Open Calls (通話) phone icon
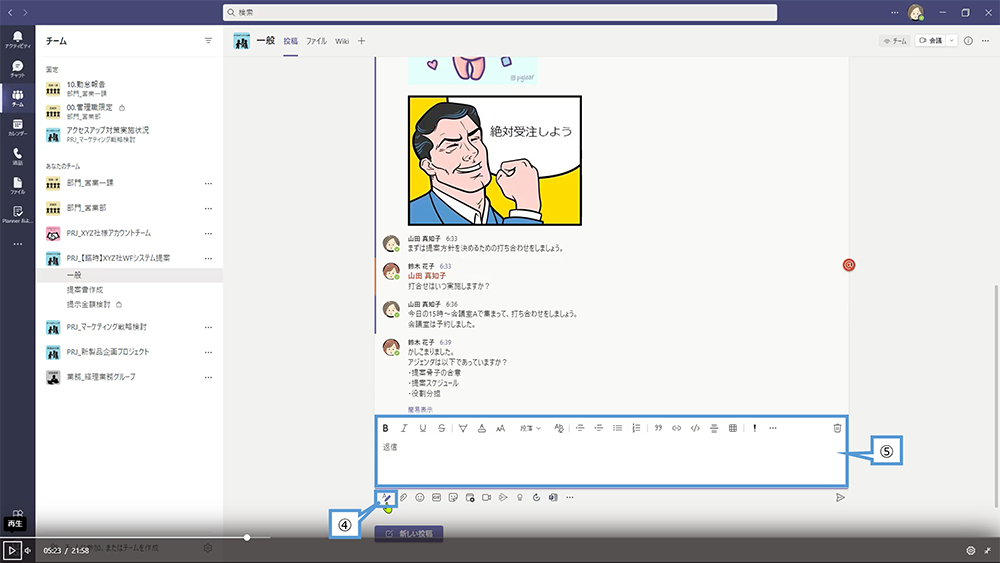 (x=17, y=157)
